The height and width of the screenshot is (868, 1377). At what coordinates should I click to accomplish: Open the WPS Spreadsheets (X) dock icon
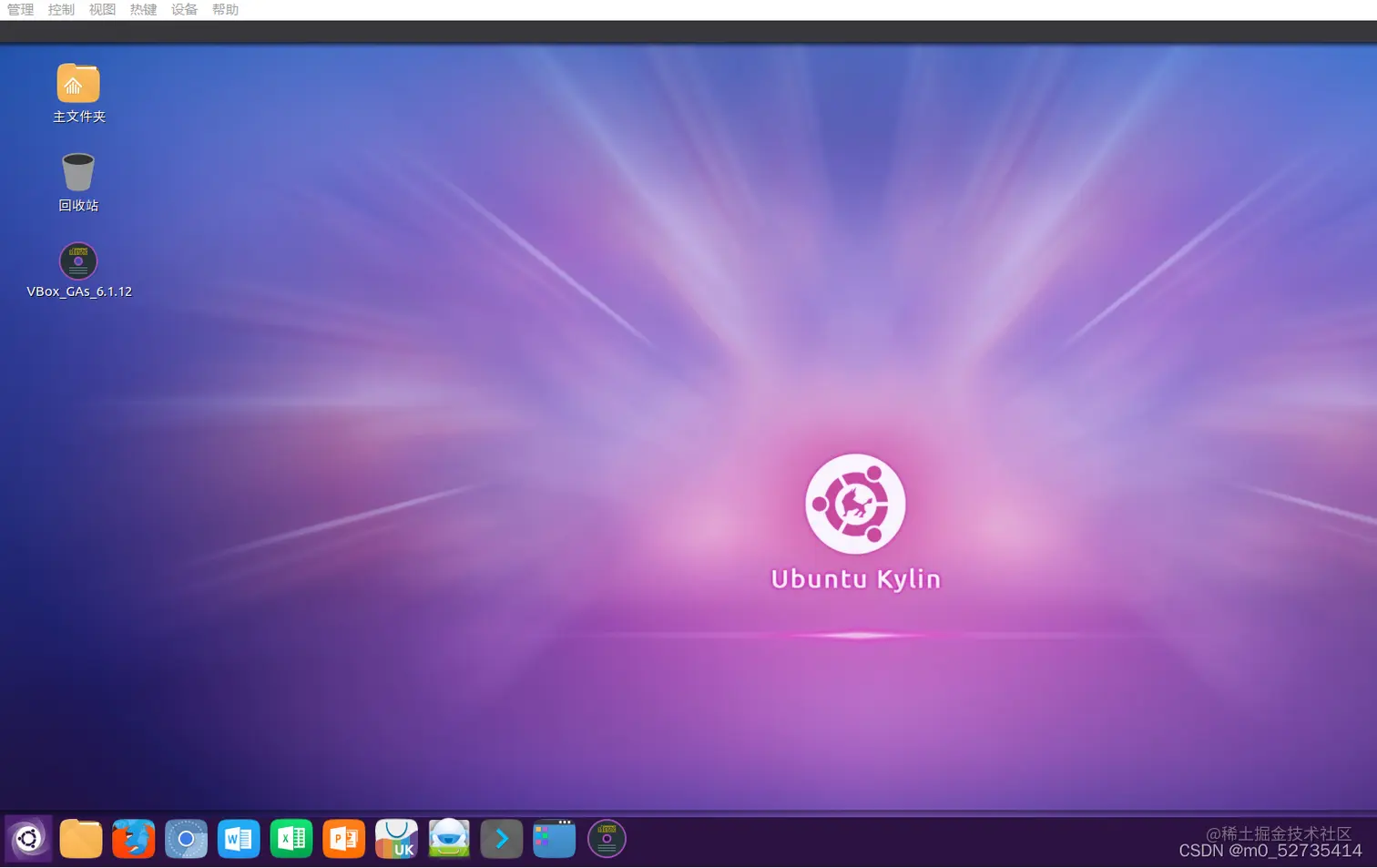pyautogui.click(x=291, y=839)
